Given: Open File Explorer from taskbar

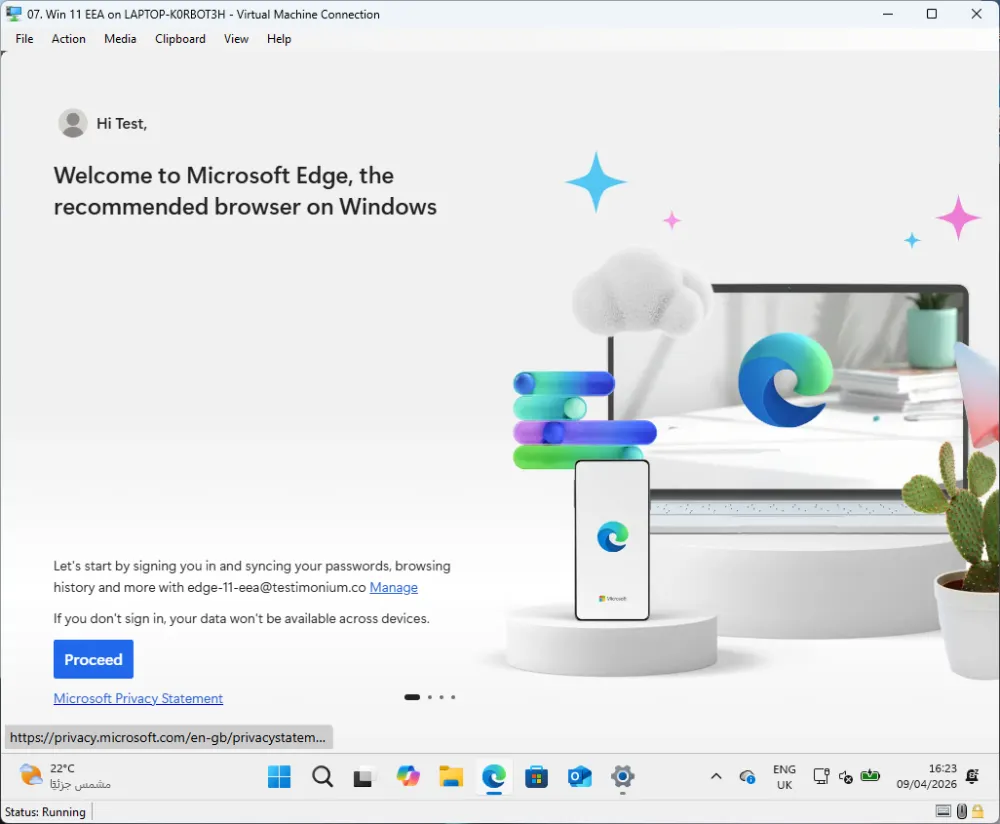Looking at the screenshot, I should (x=451, y=777).
